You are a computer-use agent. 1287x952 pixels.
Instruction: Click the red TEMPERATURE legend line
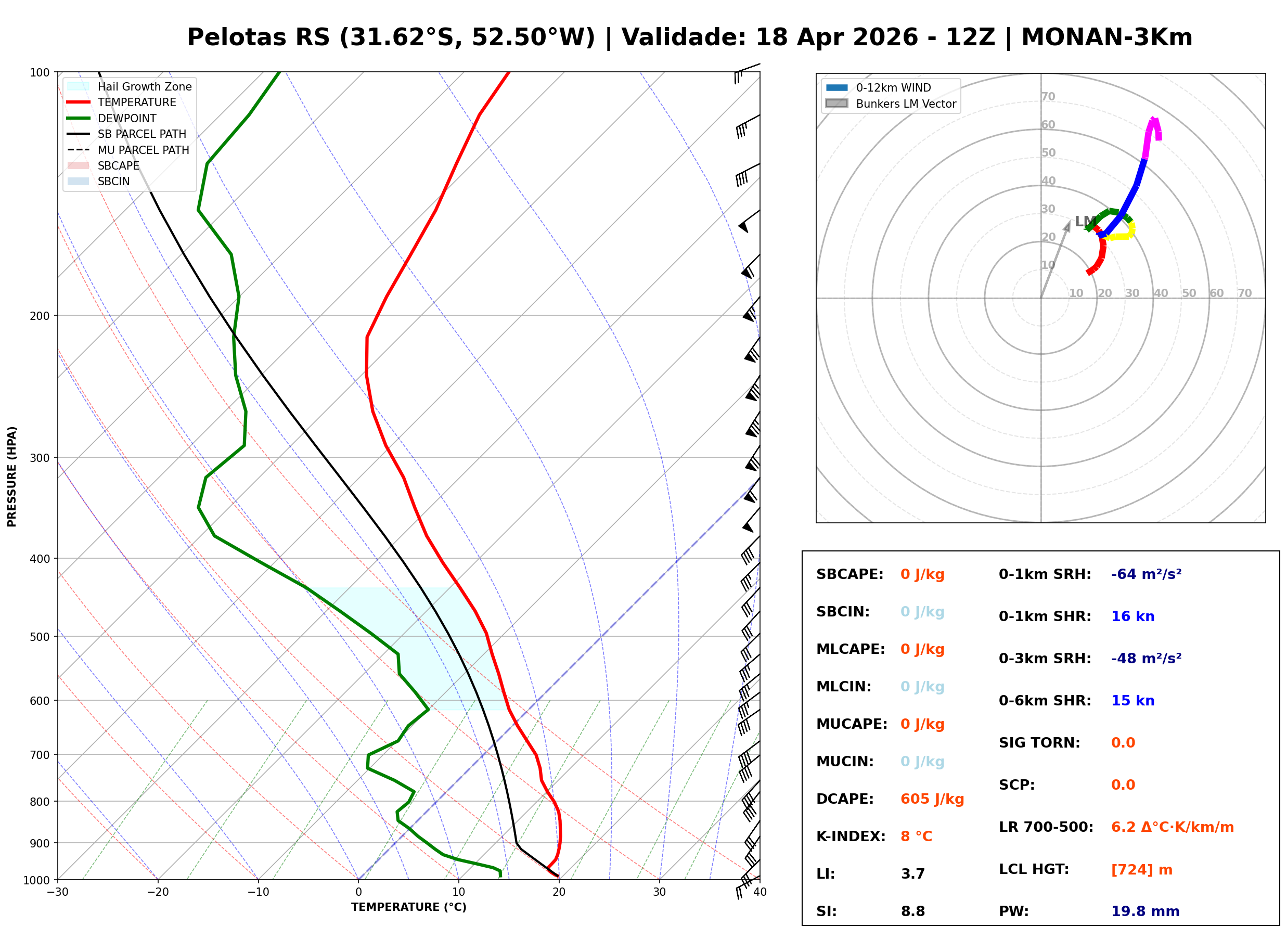79,102
